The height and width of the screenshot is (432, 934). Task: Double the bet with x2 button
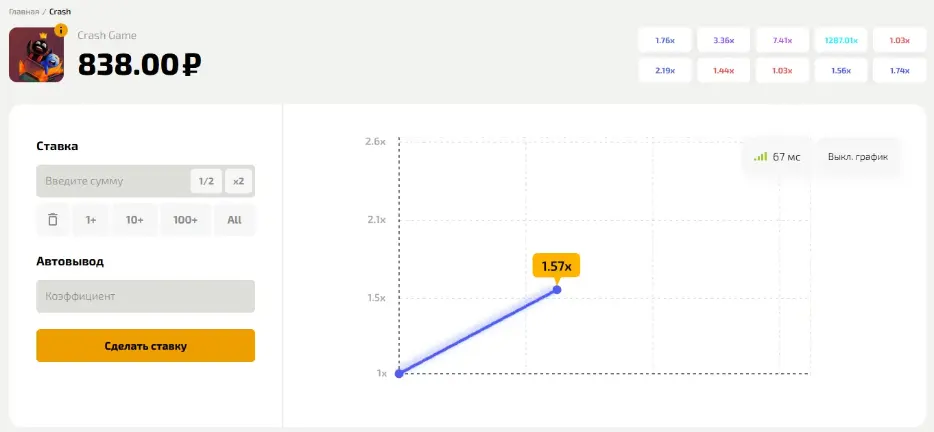tap(238, 181)
